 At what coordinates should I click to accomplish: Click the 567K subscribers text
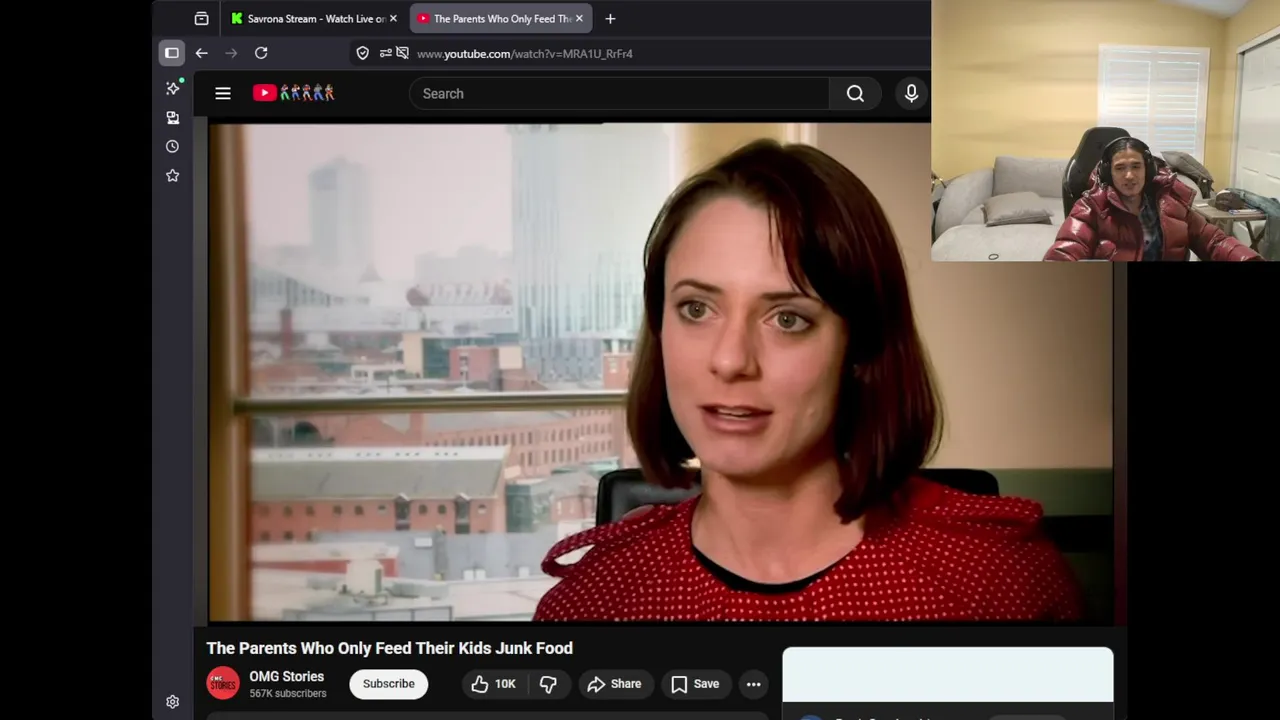[288, 694]
